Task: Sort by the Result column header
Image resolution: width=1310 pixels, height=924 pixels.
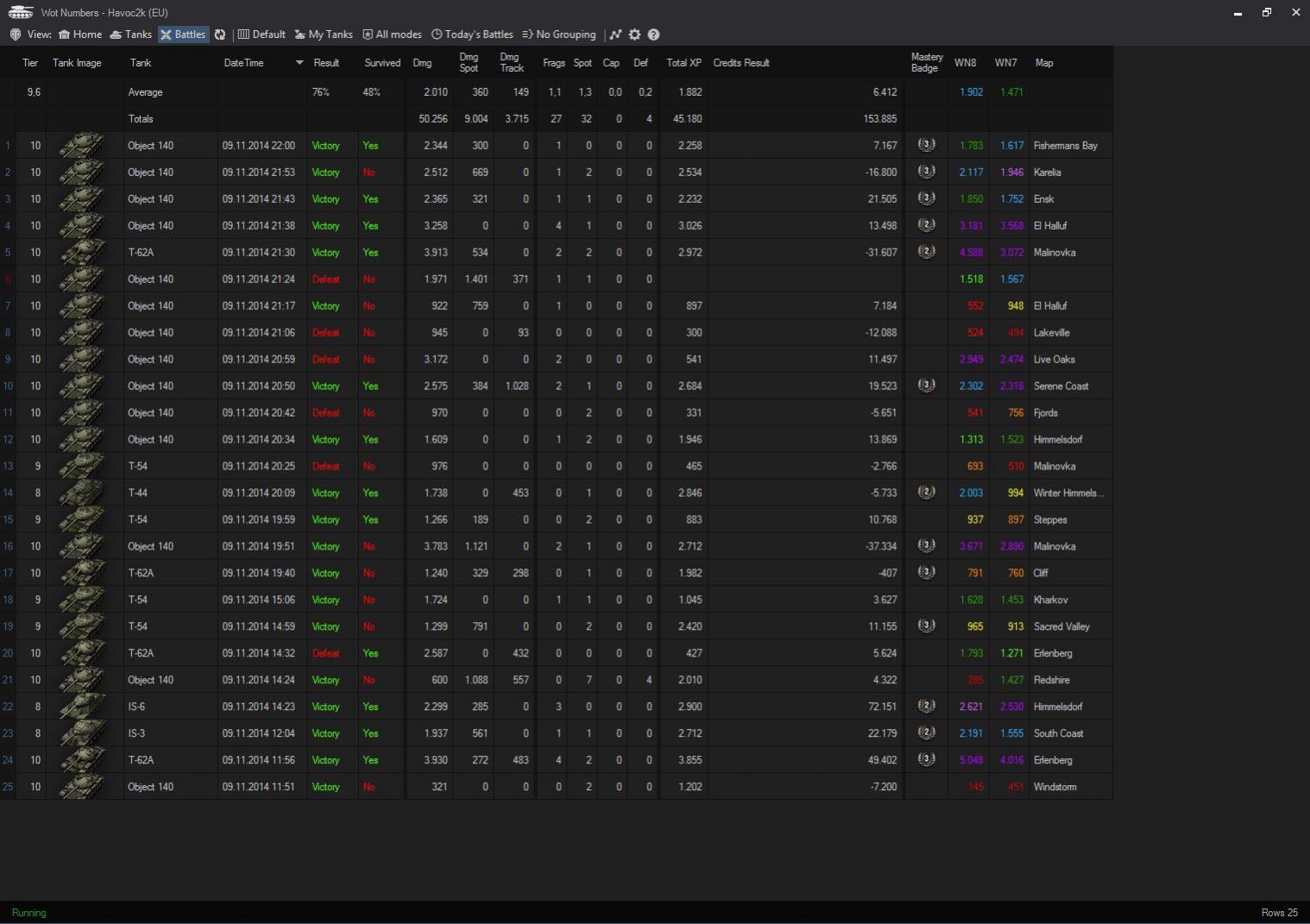Action: [326, 63]
